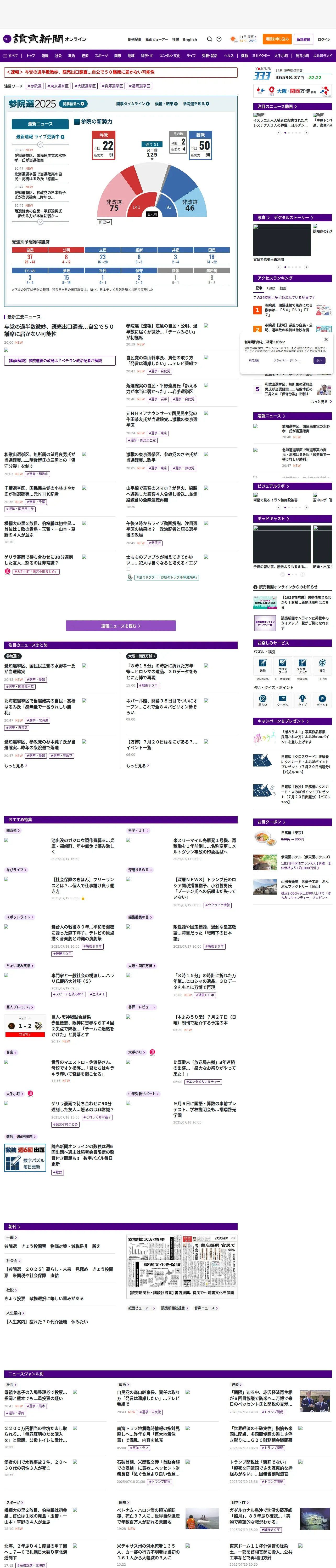This screenshot has height=1568, width=336.
Task: Click the 速報 breaking headline banner
Action: click(120, 72)
